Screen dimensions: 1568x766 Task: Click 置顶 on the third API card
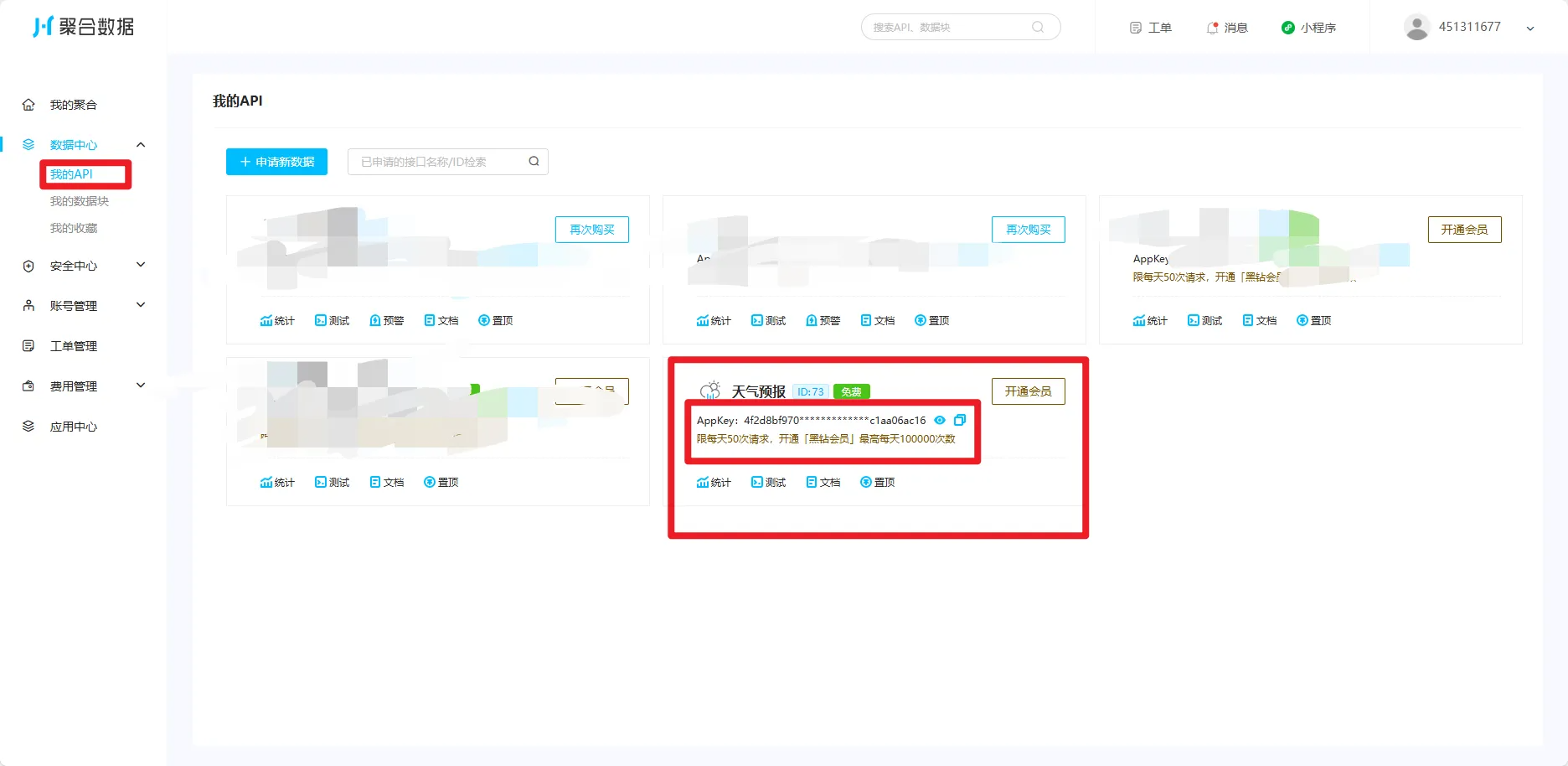pyautogui.click(x=1314, y=320)
